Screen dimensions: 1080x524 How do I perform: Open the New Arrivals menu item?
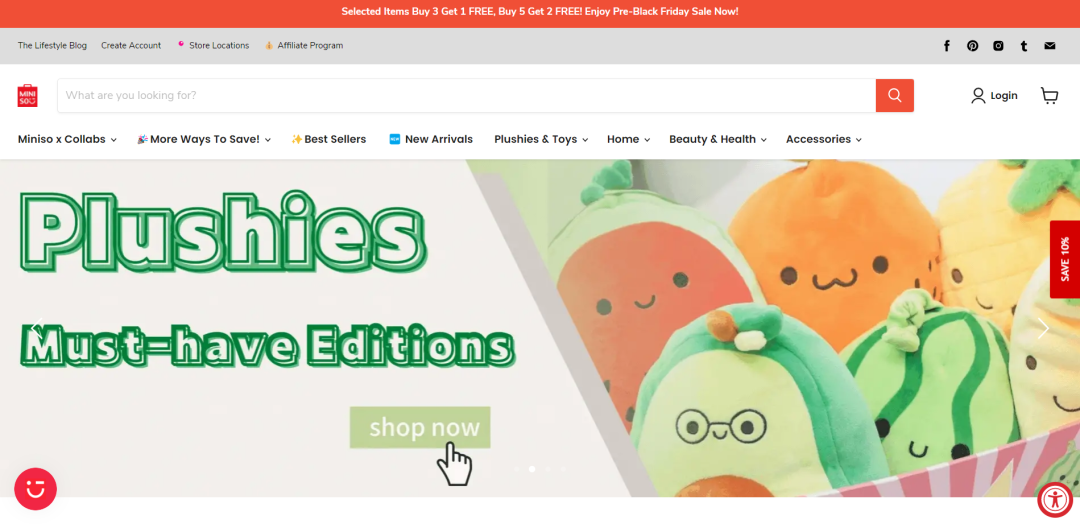click(431, 139)
